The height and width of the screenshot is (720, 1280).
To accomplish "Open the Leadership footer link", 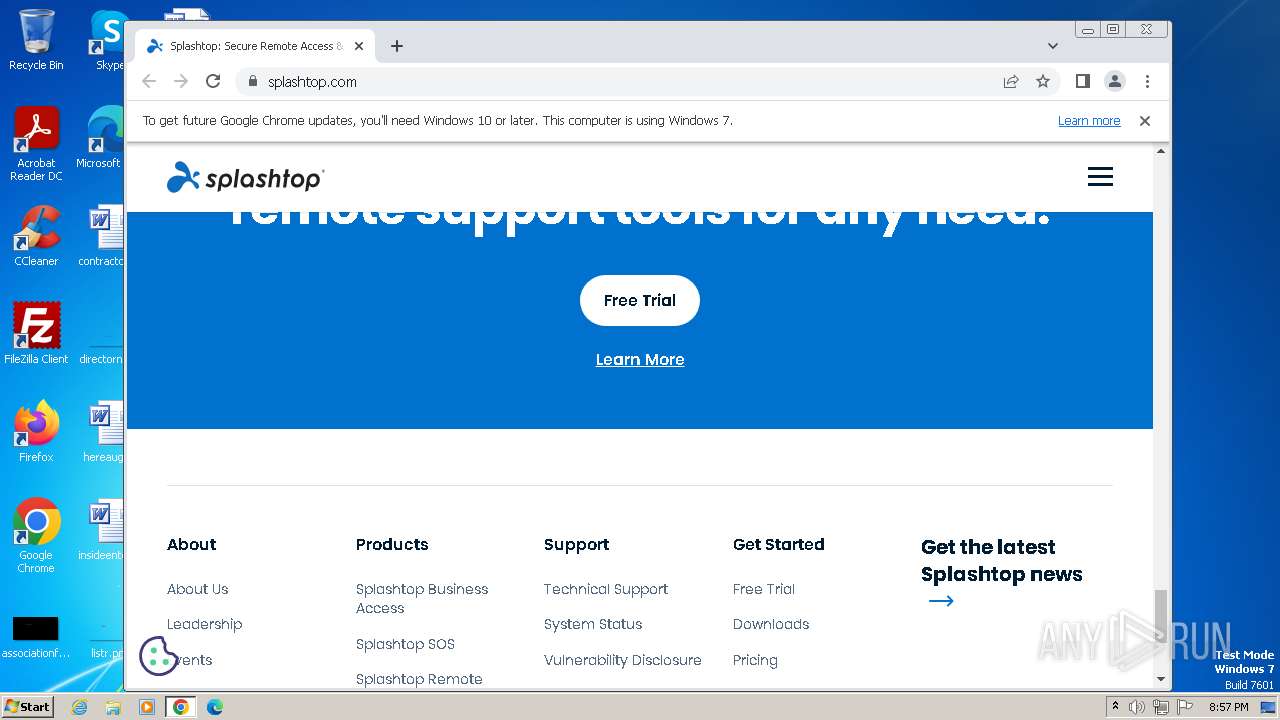I will [205, 624].
